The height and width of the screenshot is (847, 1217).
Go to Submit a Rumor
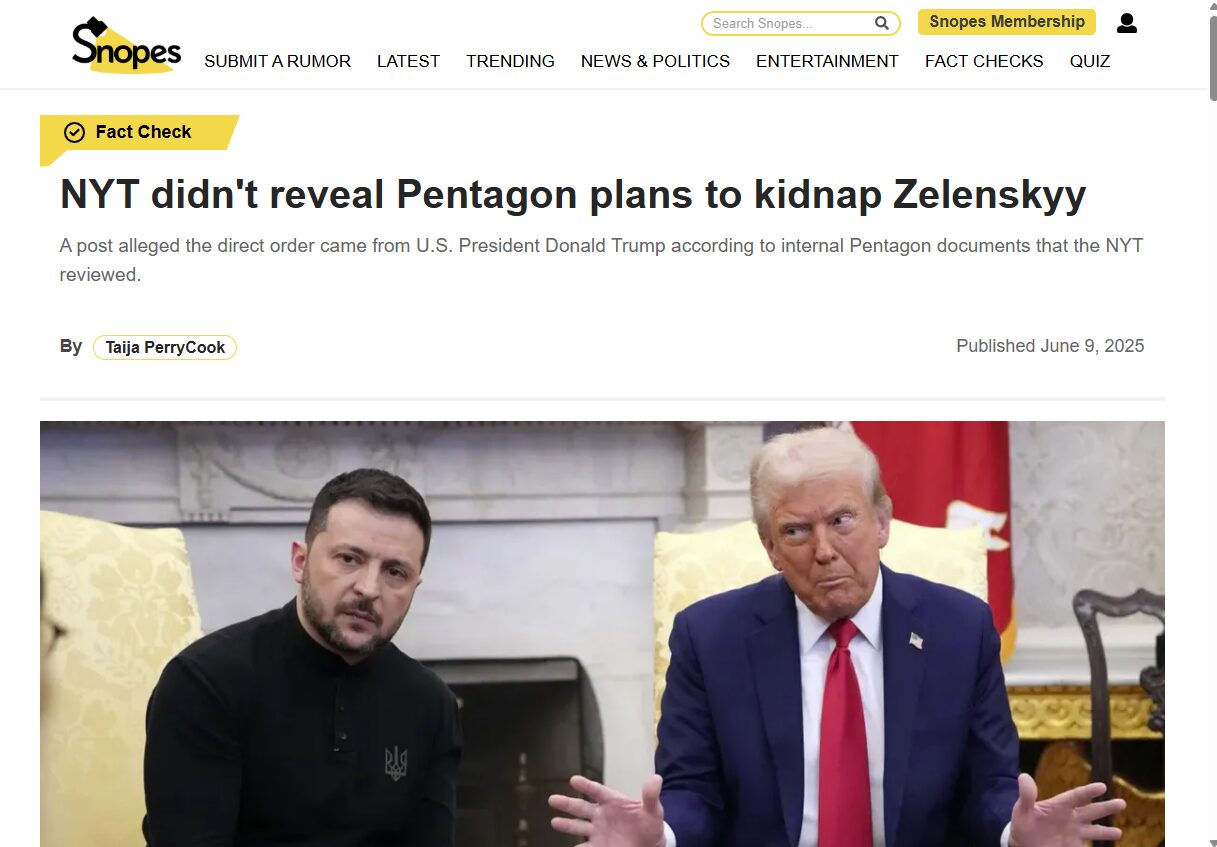(277, 61)
